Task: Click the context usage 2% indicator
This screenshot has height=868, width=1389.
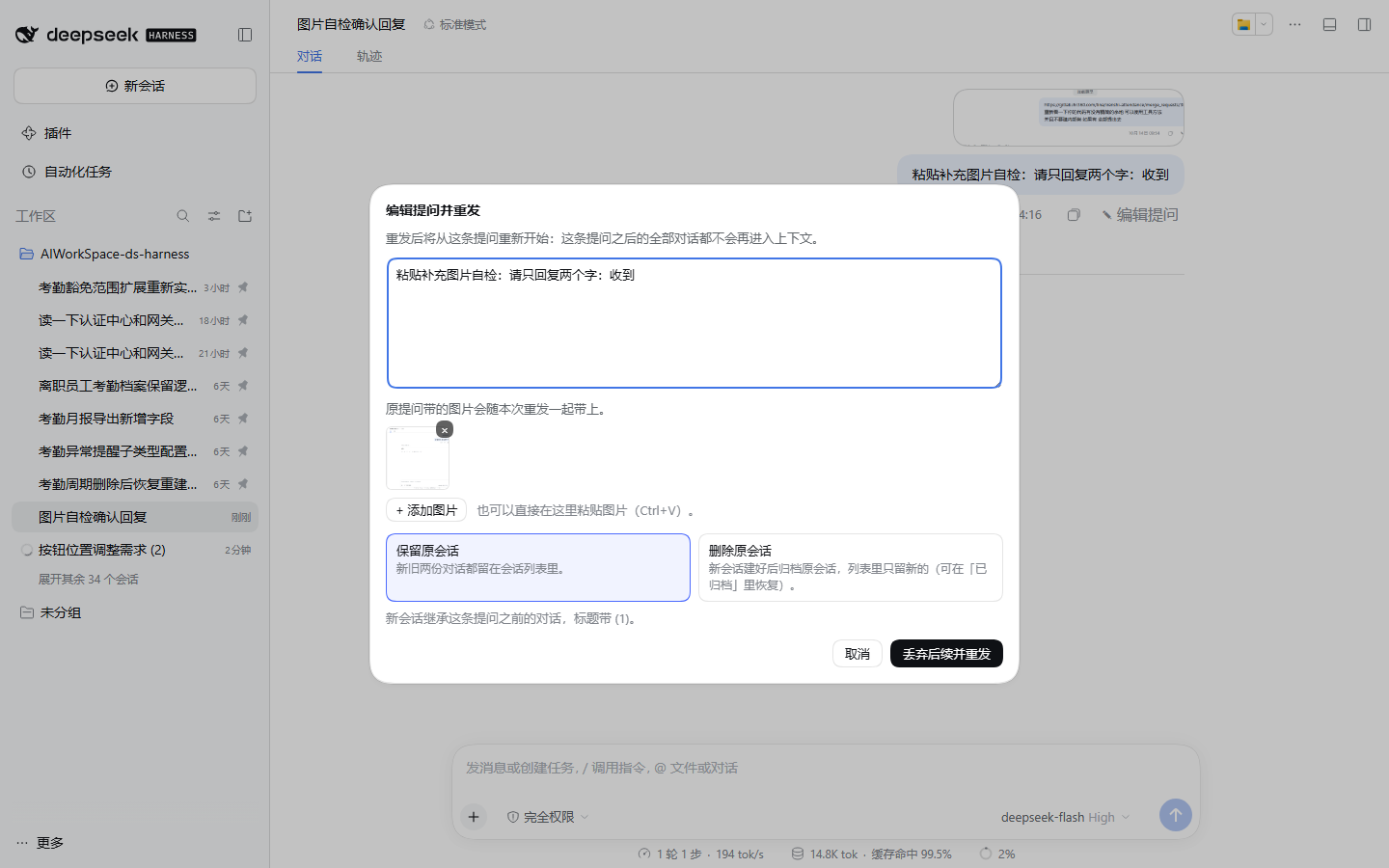Action: 997,854
